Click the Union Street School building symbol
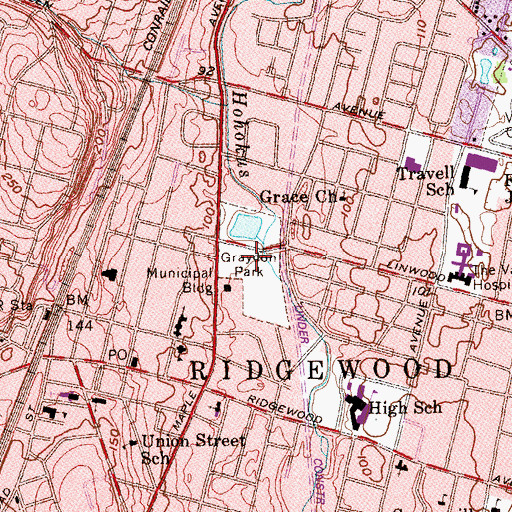This screenshot has height=512, width=512. [133, 443]
